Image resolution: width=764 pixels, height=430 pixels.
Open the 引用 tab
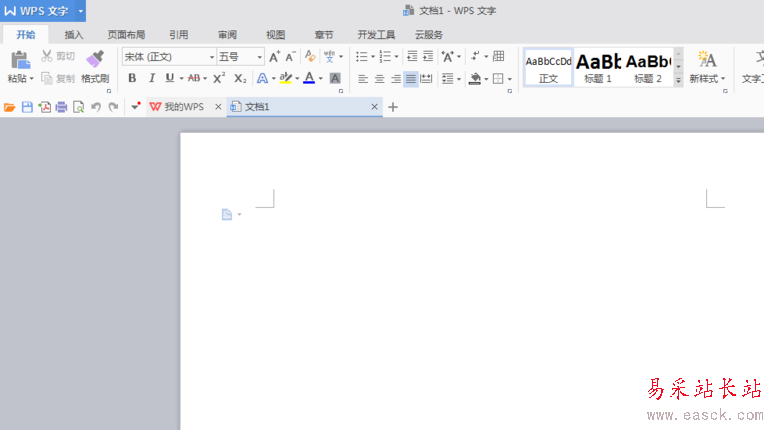(178, 35)
